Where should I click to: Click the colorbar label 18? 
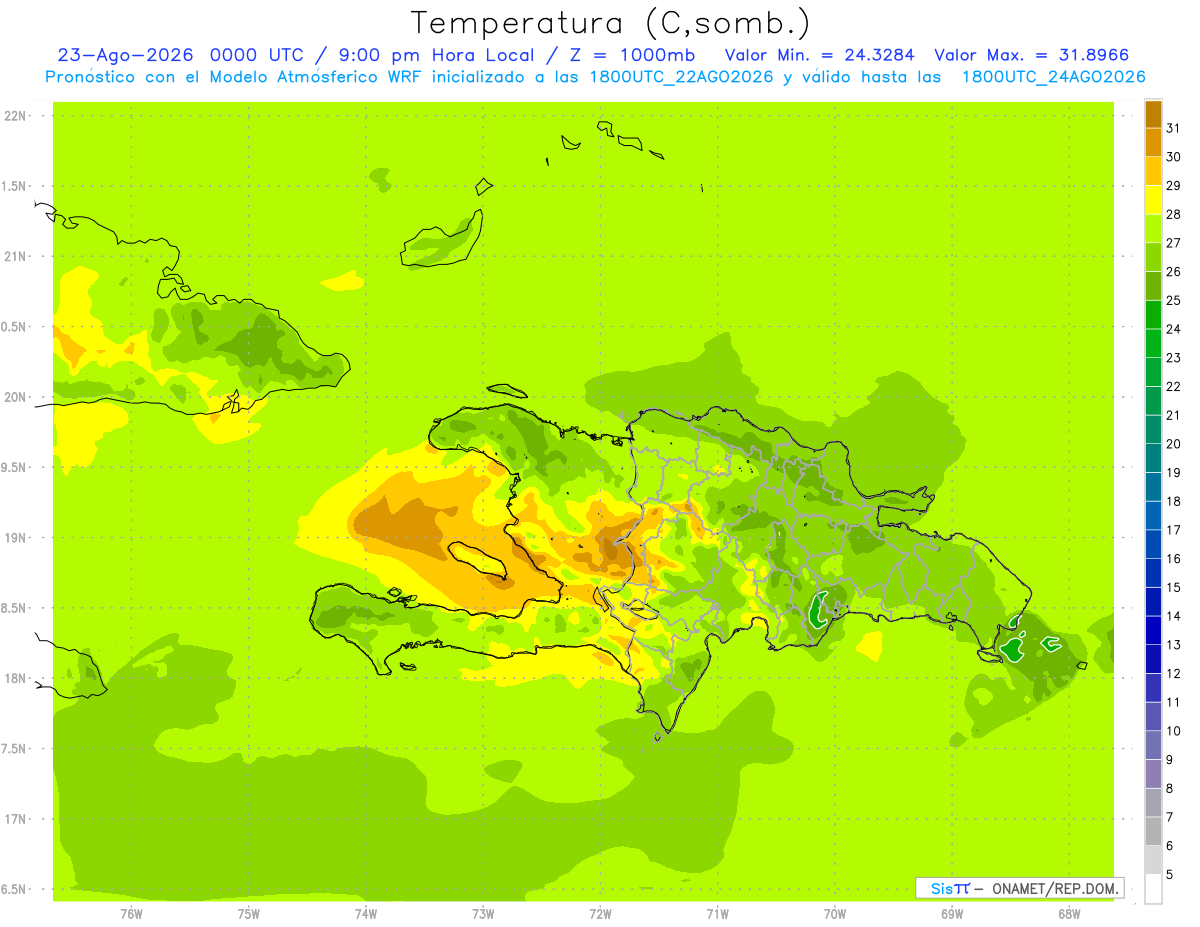pos(1174,501)
